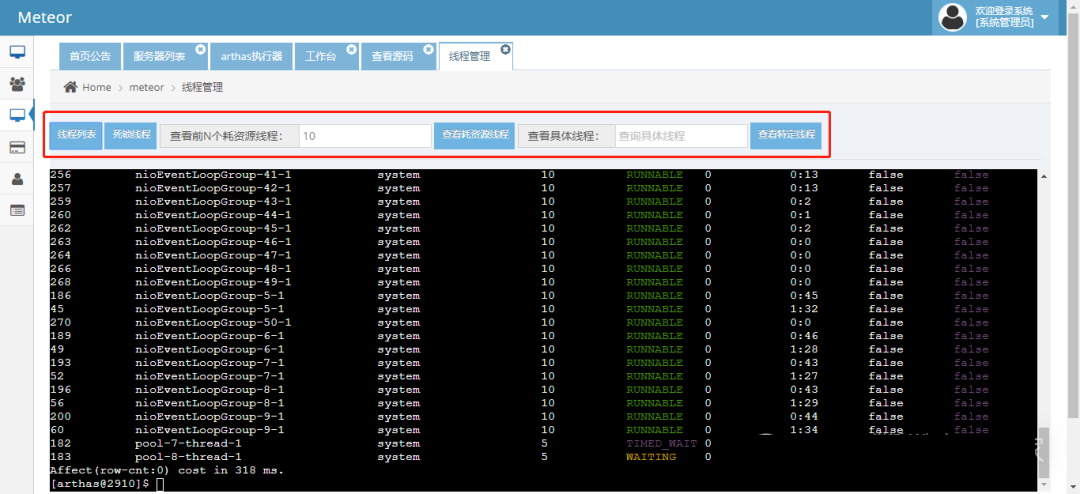Open the user group icon in sidebar
Viewport: 1080px width, 494px height.
(x=17, y=84)
